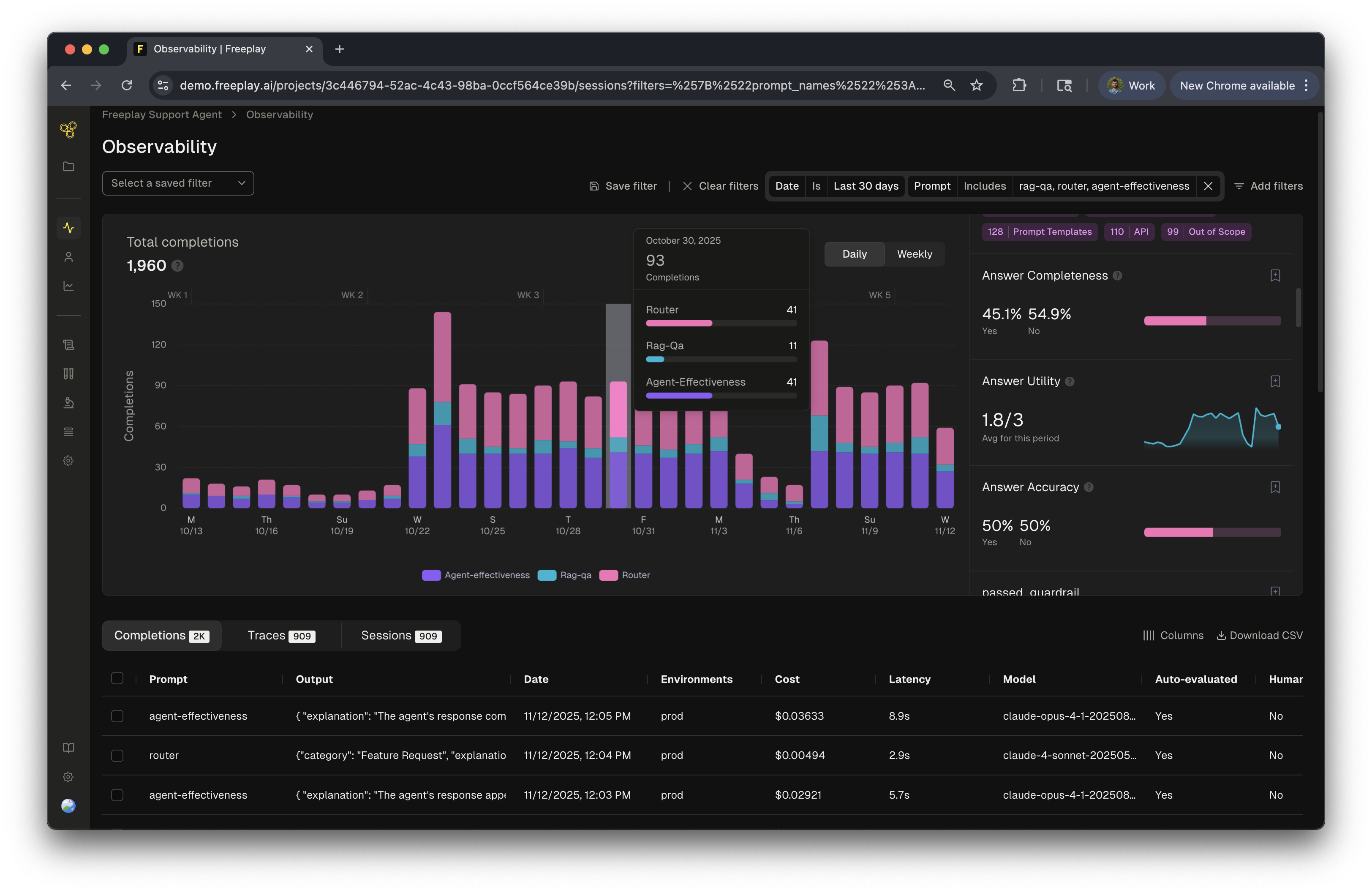Switch to the Traces tab

(x=281, y=636)
